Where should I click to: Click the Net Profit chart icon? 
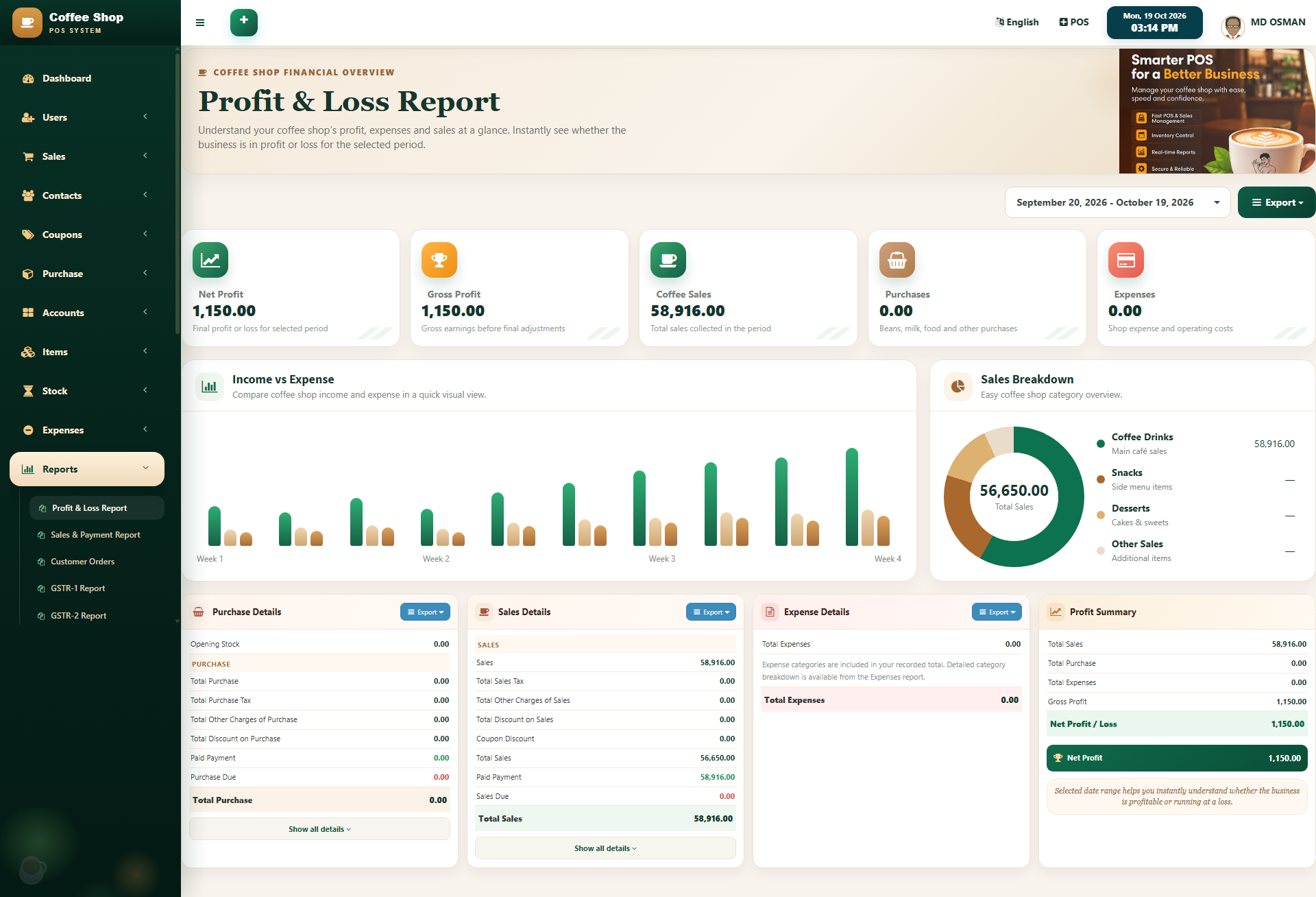(x=210, y=260)
